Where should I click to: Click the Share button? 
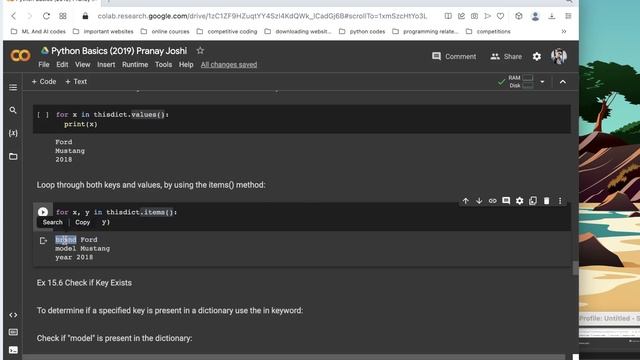(506, 56)
